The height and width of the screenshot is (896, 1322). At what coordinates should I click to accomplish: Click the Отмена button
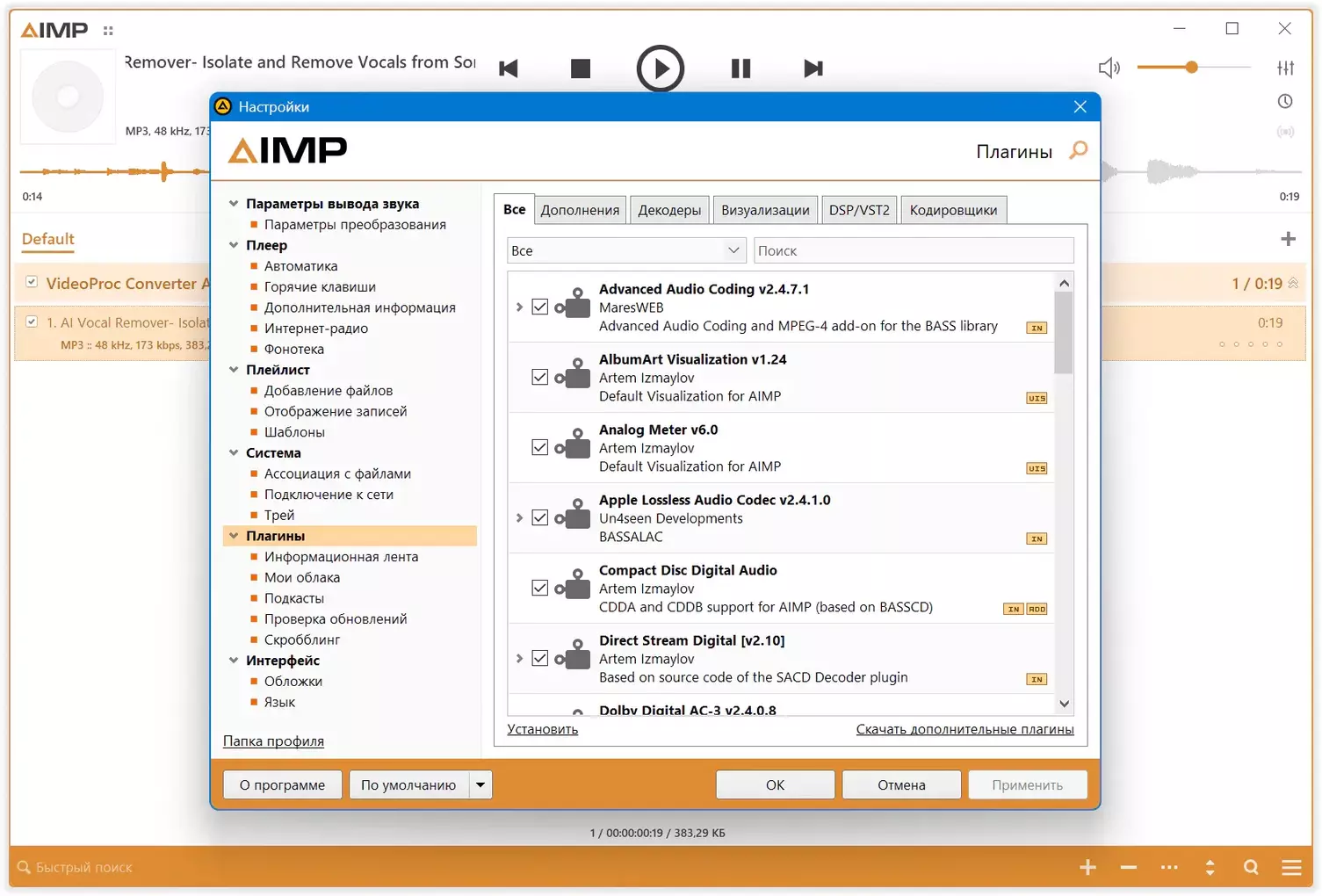[x=901, y=784]
